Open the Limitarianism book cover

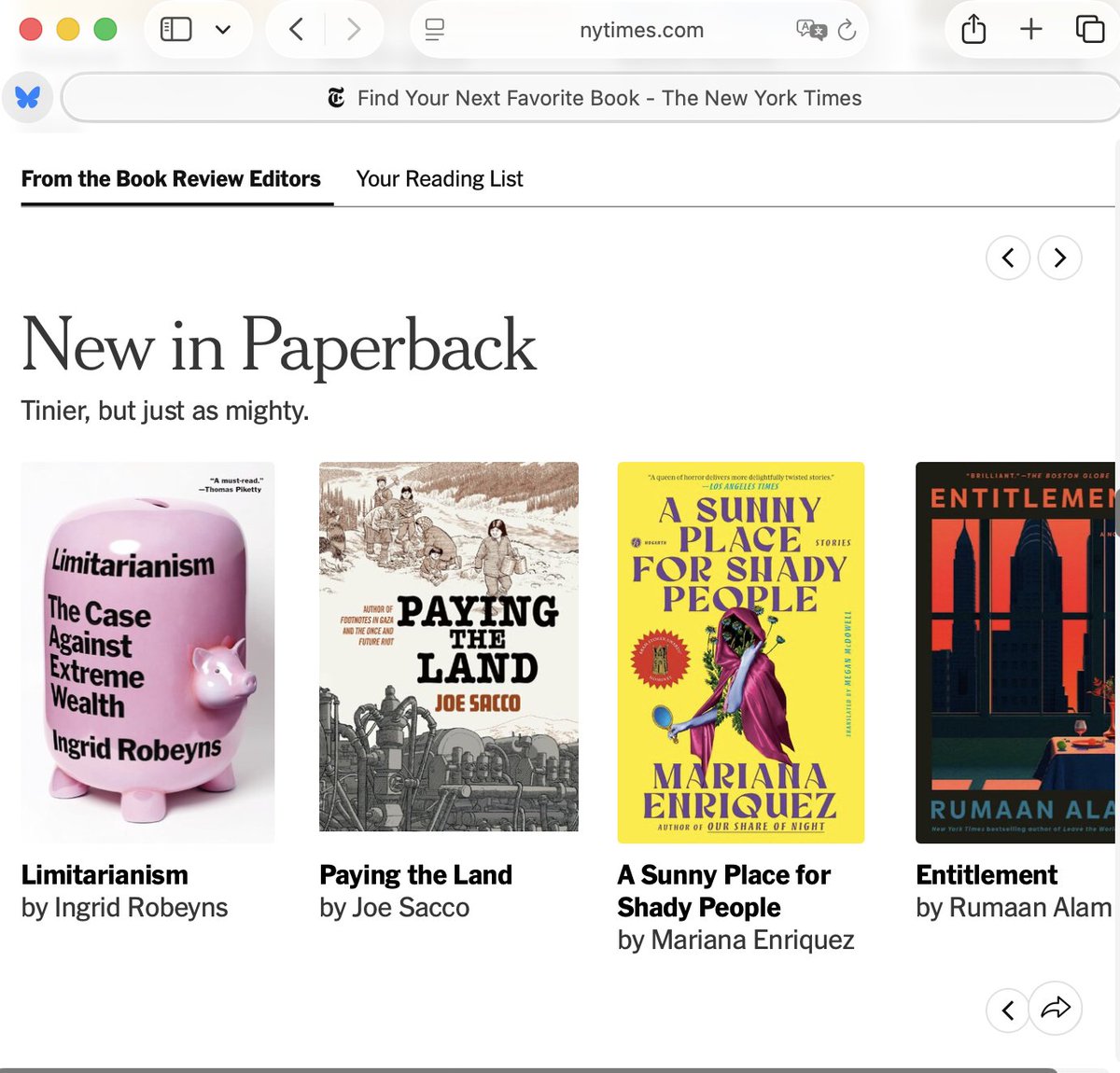click(x=148, y=652)
